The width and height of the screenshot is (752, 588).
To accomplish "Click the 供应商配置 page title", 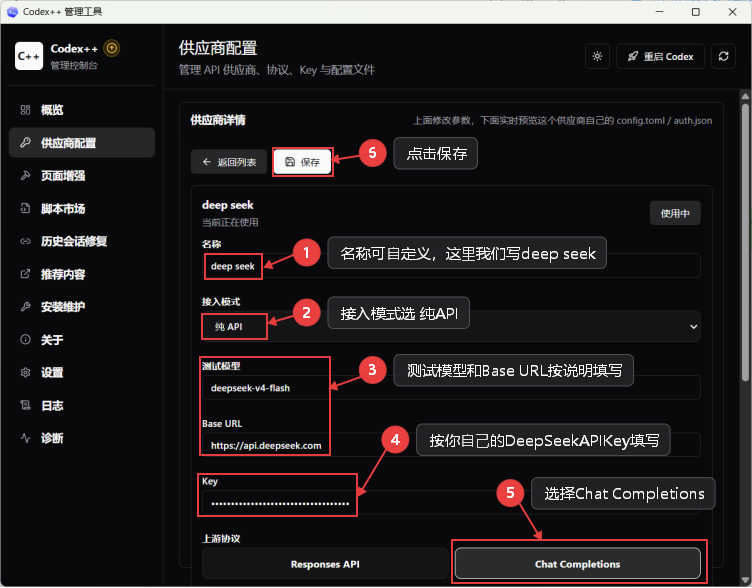I will click(218, 48).
